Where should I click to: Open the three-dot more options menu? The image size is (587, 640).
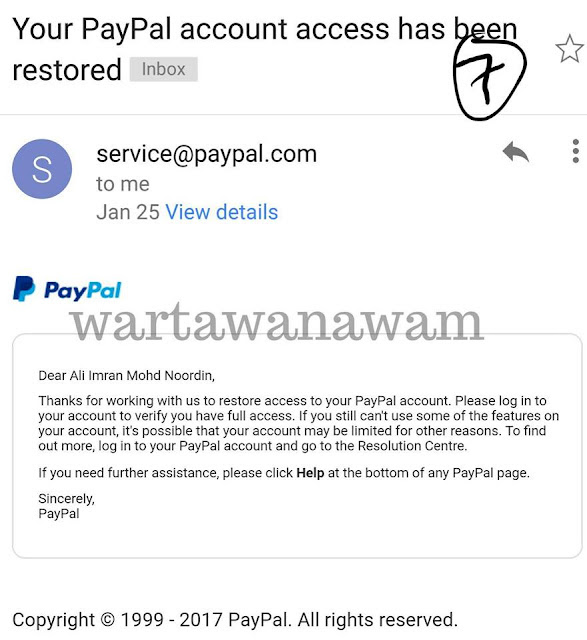pyautogui.click(x=576, y=151)
